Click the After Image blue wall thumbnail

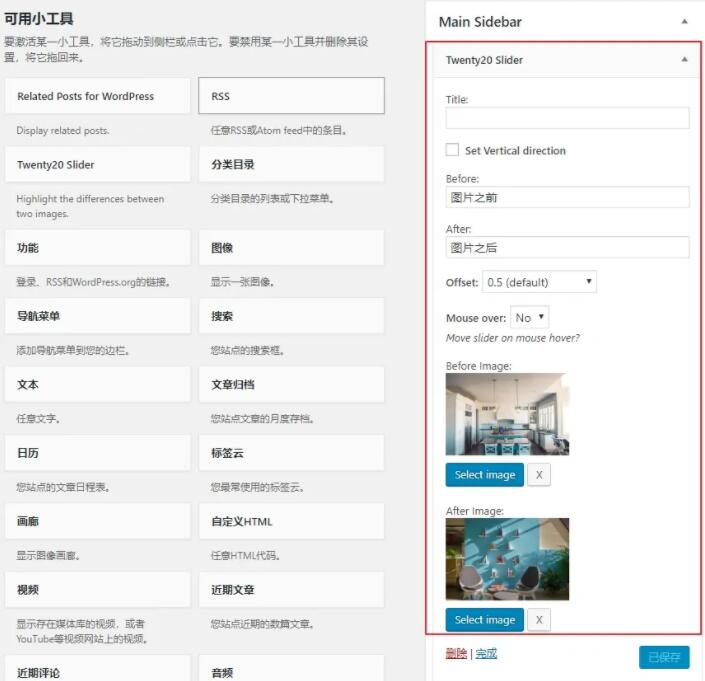(x=507, y=559)
